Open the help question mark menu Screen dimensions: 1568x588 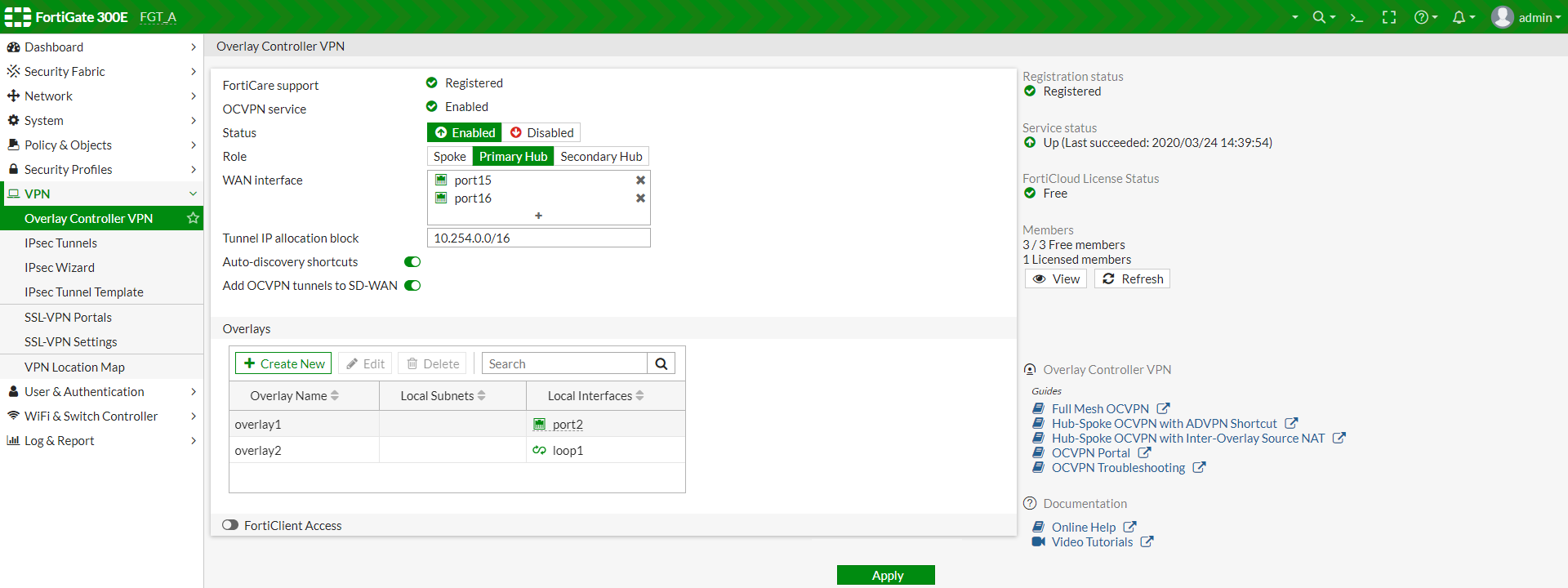click(1425, 17)
